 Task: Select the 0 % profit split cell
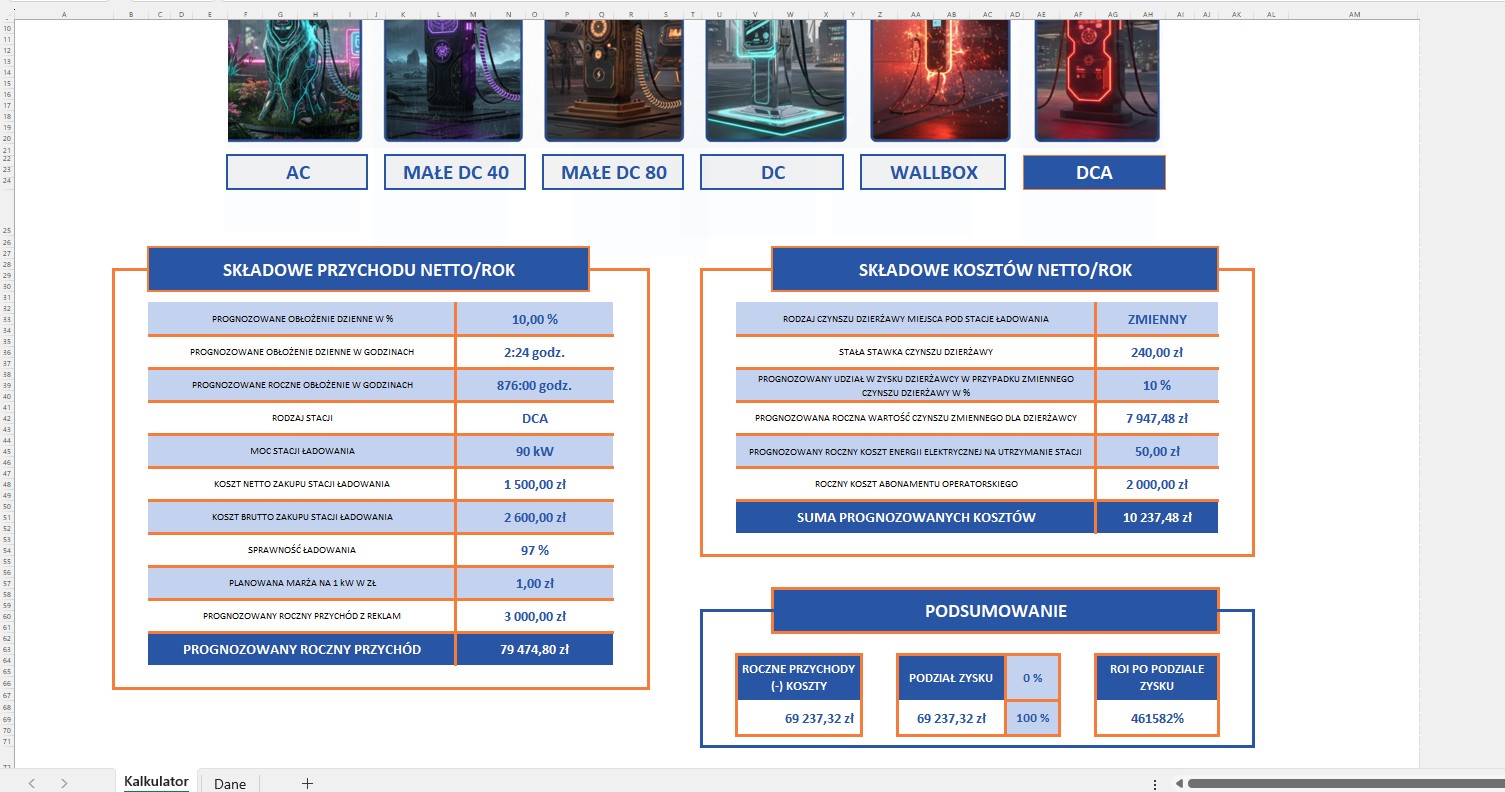tap(1032, 678)
